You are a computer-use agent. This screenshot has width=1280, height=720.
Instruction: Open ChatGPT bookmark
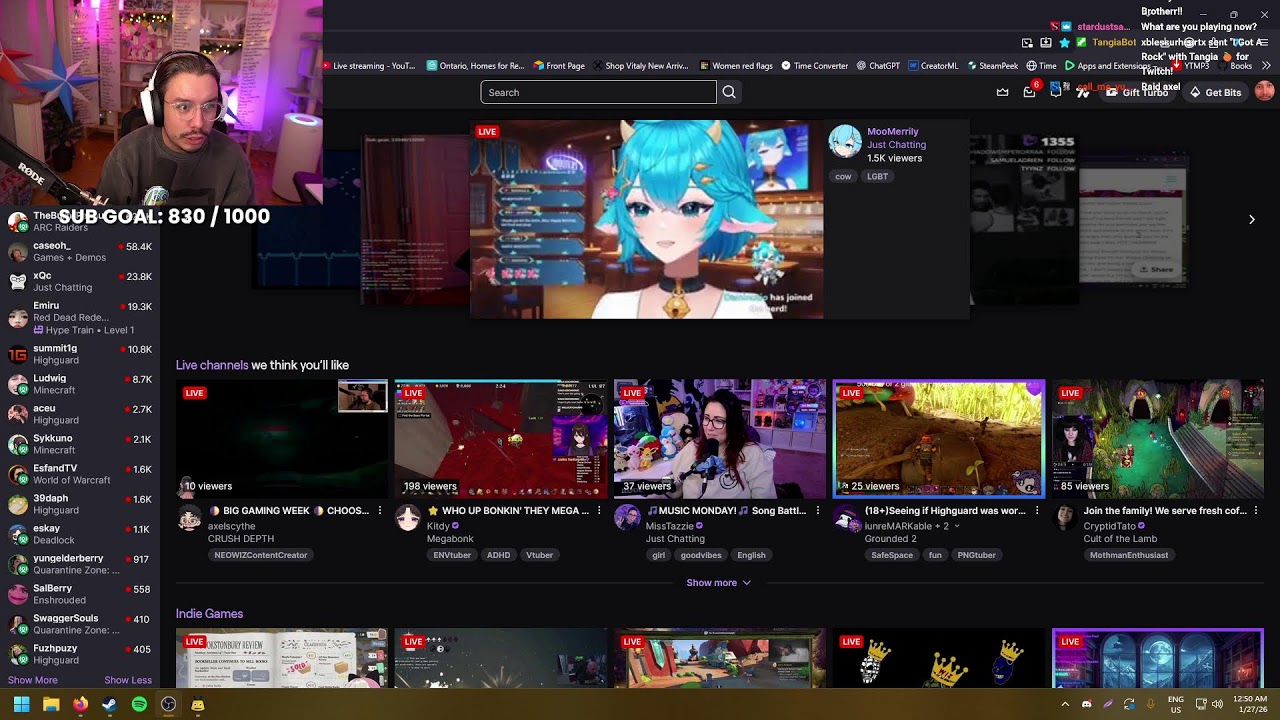click(x=878, y=66)
